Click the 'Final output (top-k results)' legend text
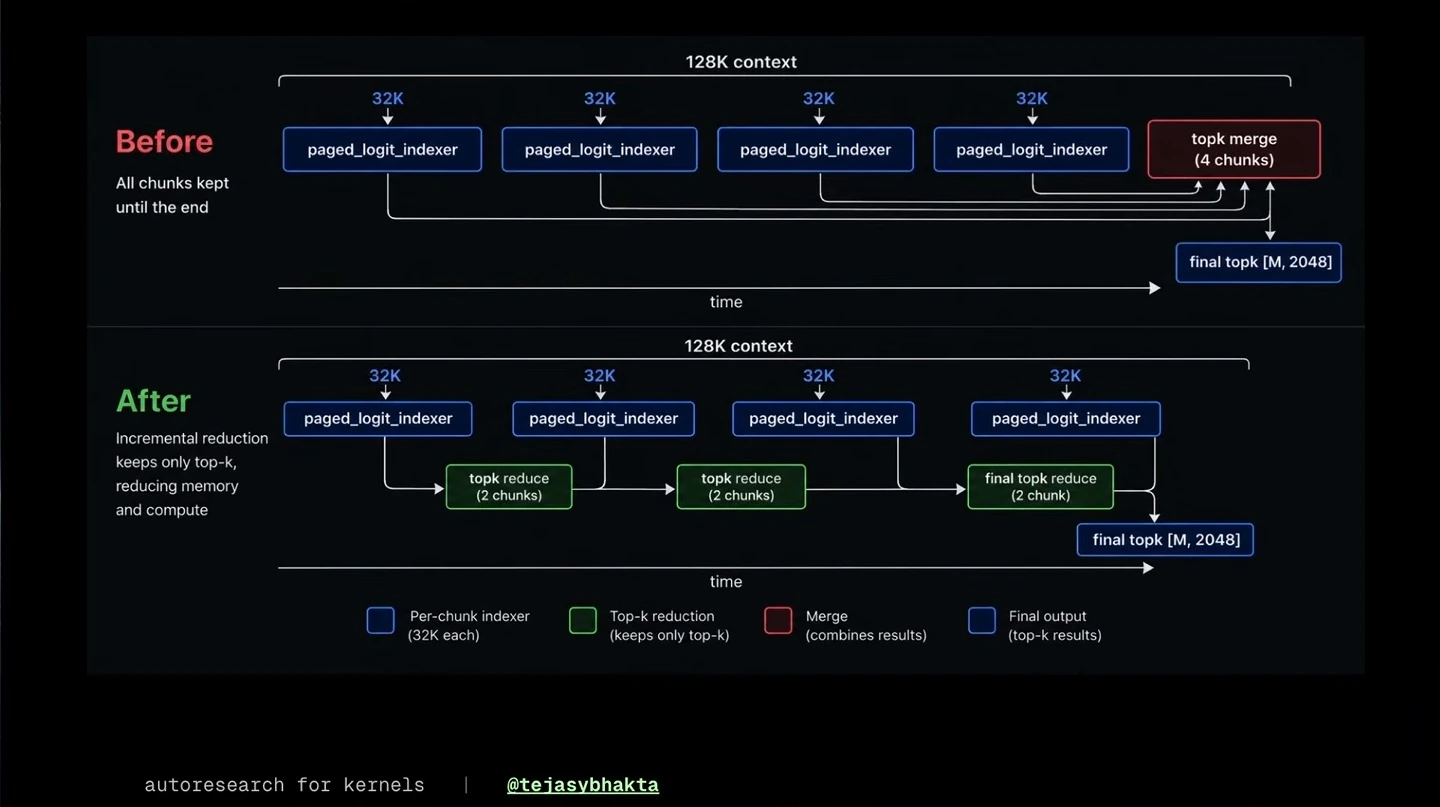1440x807 pixels. [1055, 626]
